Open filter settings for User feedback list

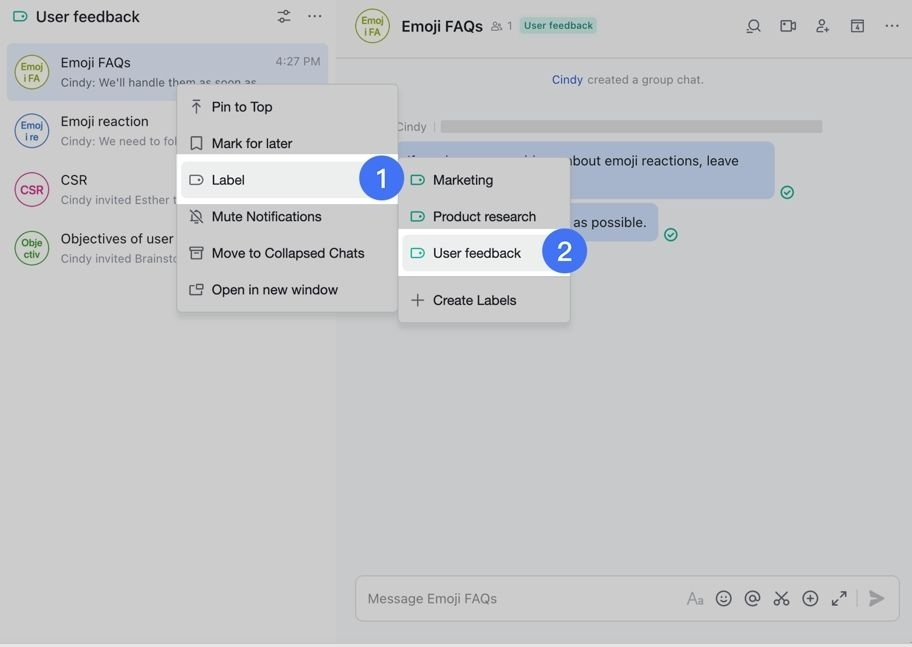[284, 16]
